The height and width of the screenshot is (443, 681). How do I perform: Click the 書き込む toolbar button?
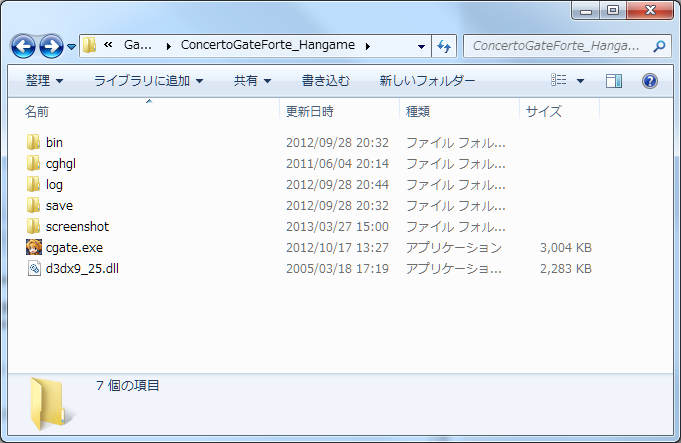(x=326, y=81)
